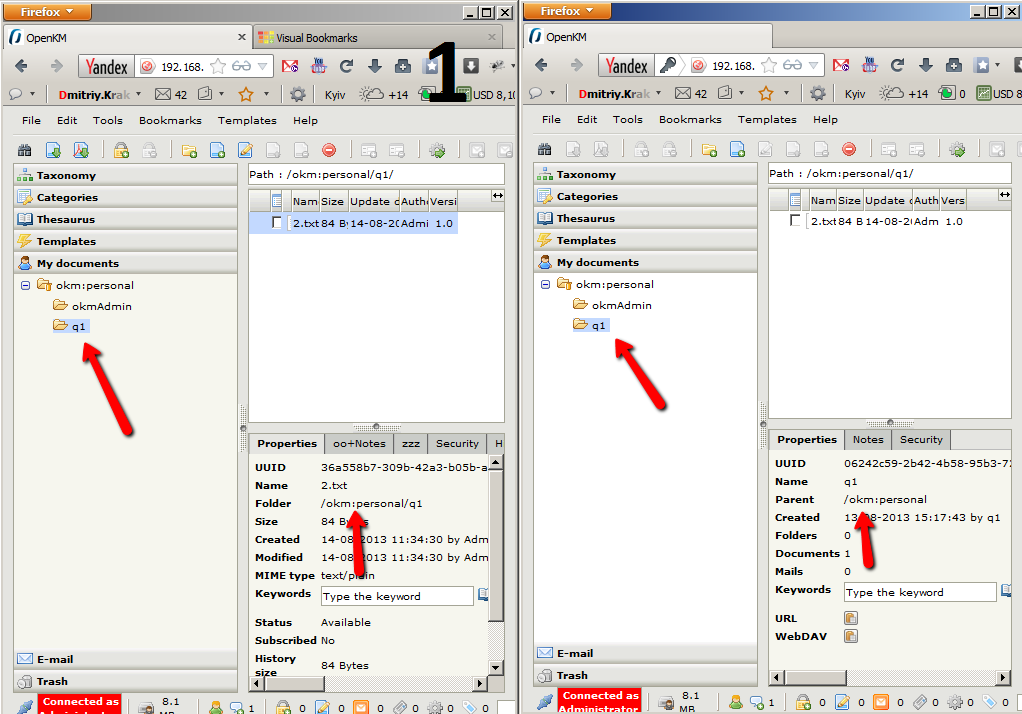Click the properties panel scrollbar in left window
Viewport: 1022px width, 714px height.
[496, 540]
